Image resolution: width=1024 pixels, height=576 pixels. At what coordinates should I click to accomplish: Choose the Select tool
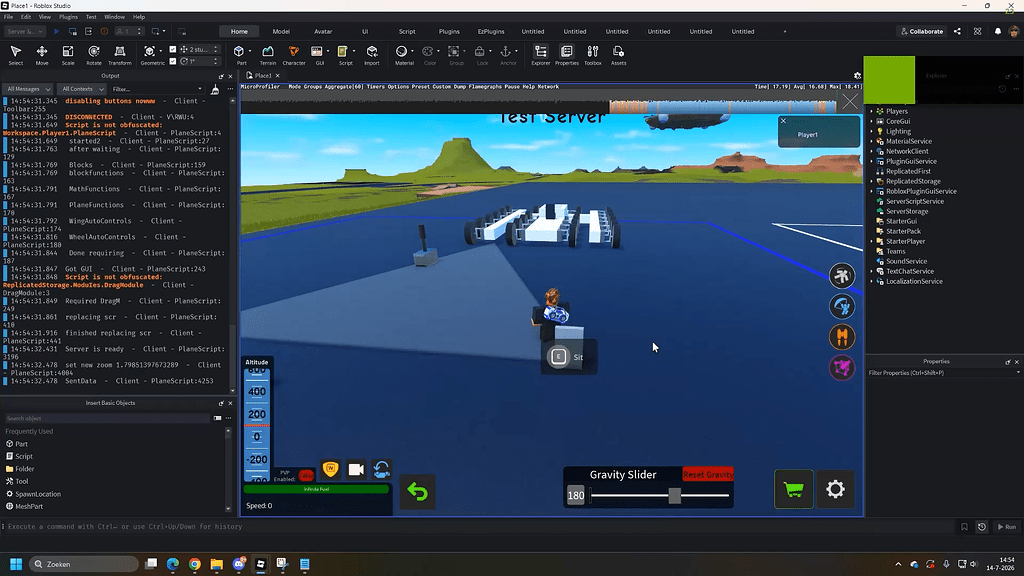click(x=16, y=55)
